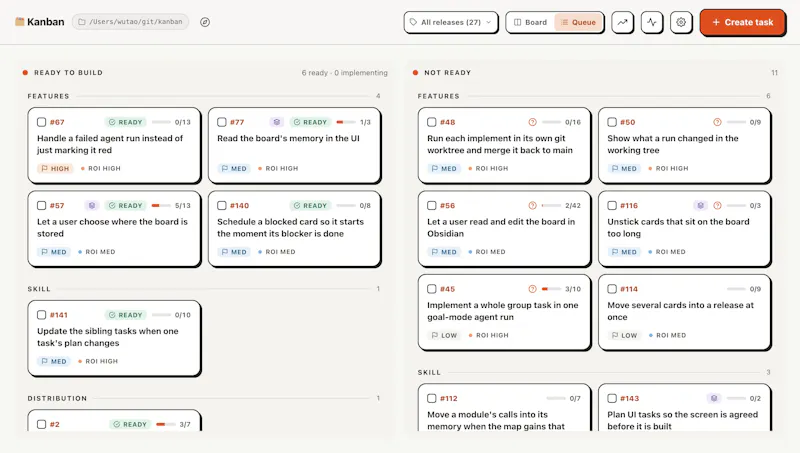Screen dimensions: 800x453
Task: Check the box for task #141
Action: click(42, 315)
